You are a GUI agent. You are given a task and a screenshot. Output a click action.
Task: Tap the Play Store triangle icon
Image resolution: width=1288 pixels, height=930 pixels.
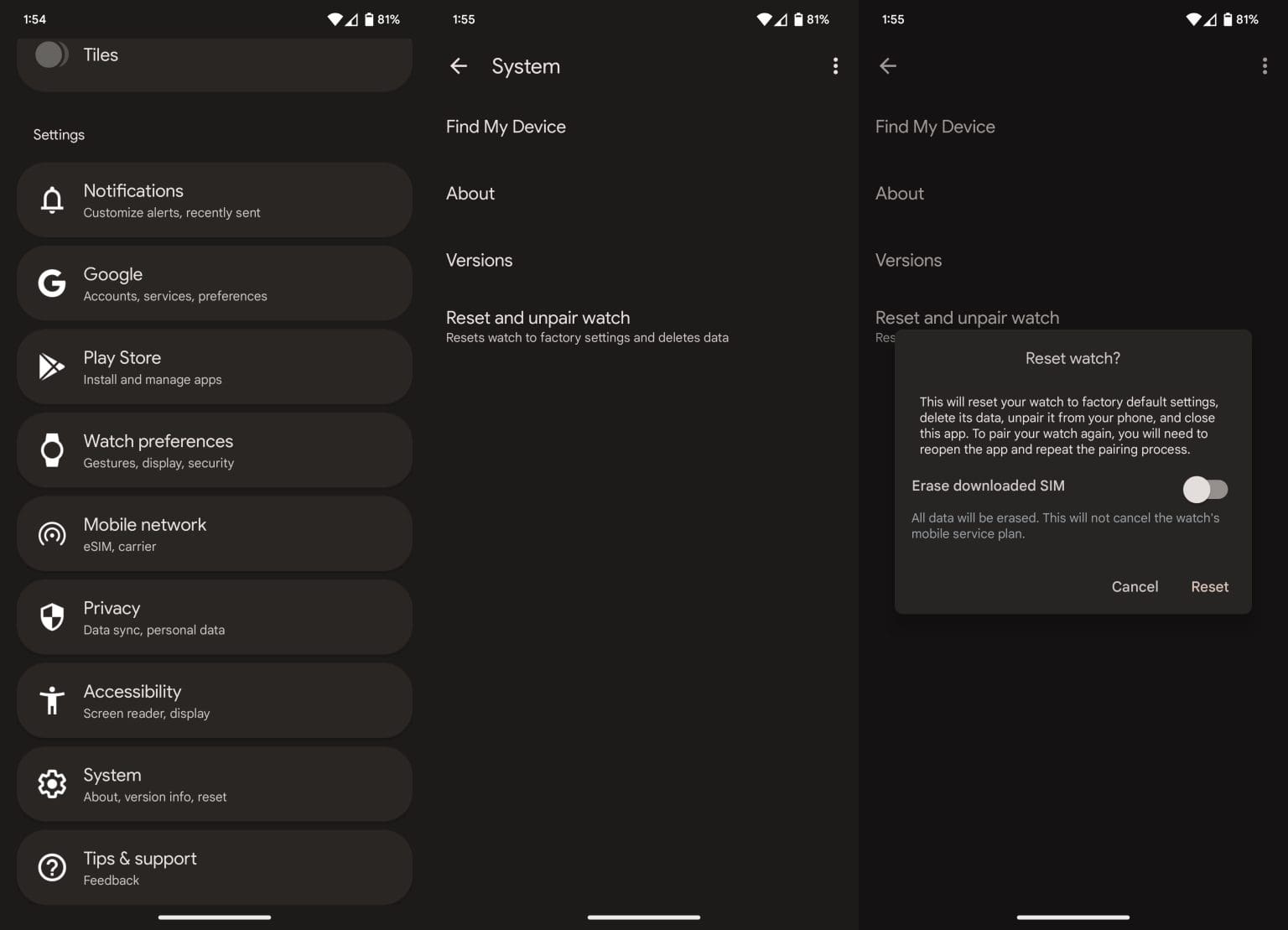coord(52,366)
